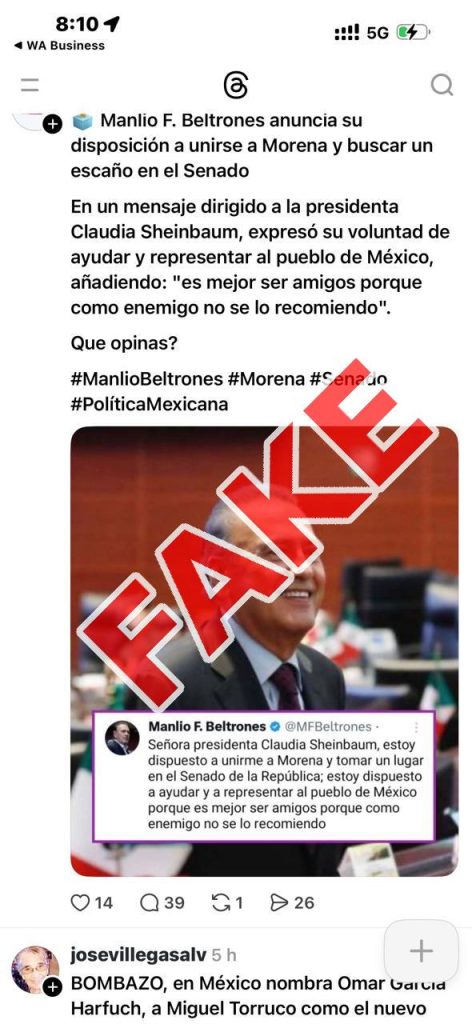The width and height of the screenshot is (472, 1024).
Task: Return to WA Business app
Action: click(x=59, y=46)
